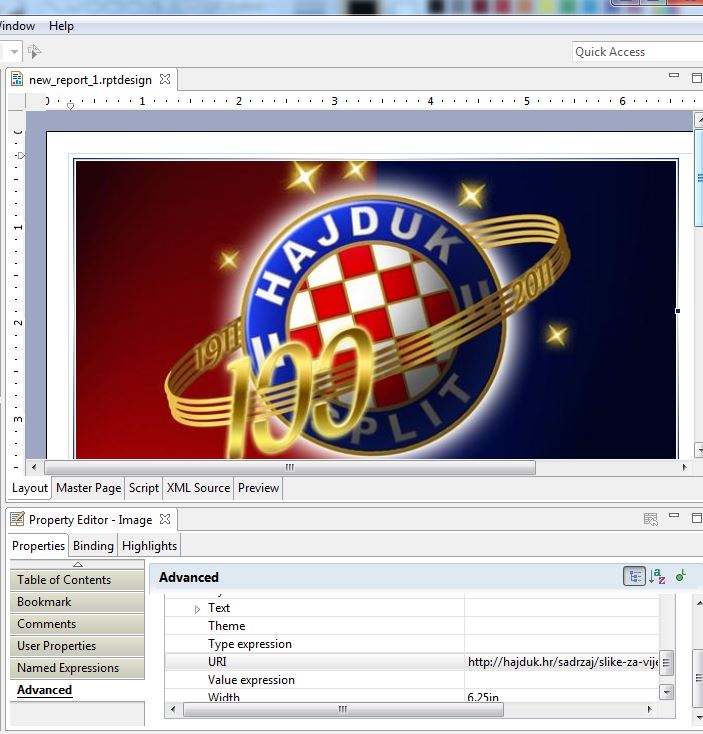Viewport: 703px width, 734px height.
Task: Click the properties table scroll right arrow
Action: [x=650, y=710]
